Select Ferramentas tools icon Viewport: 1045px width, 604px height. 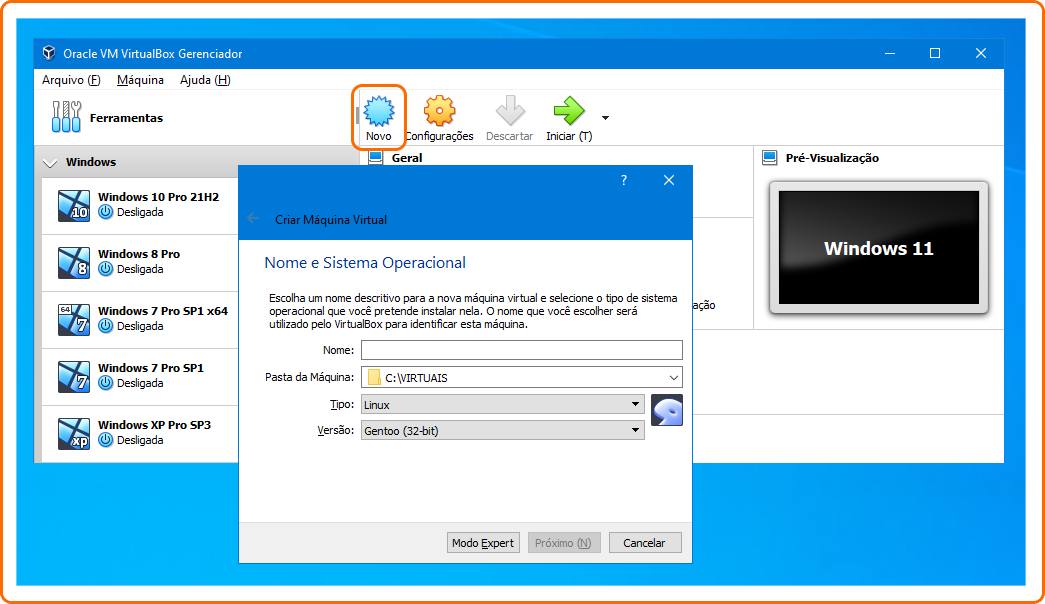[66, 117]
